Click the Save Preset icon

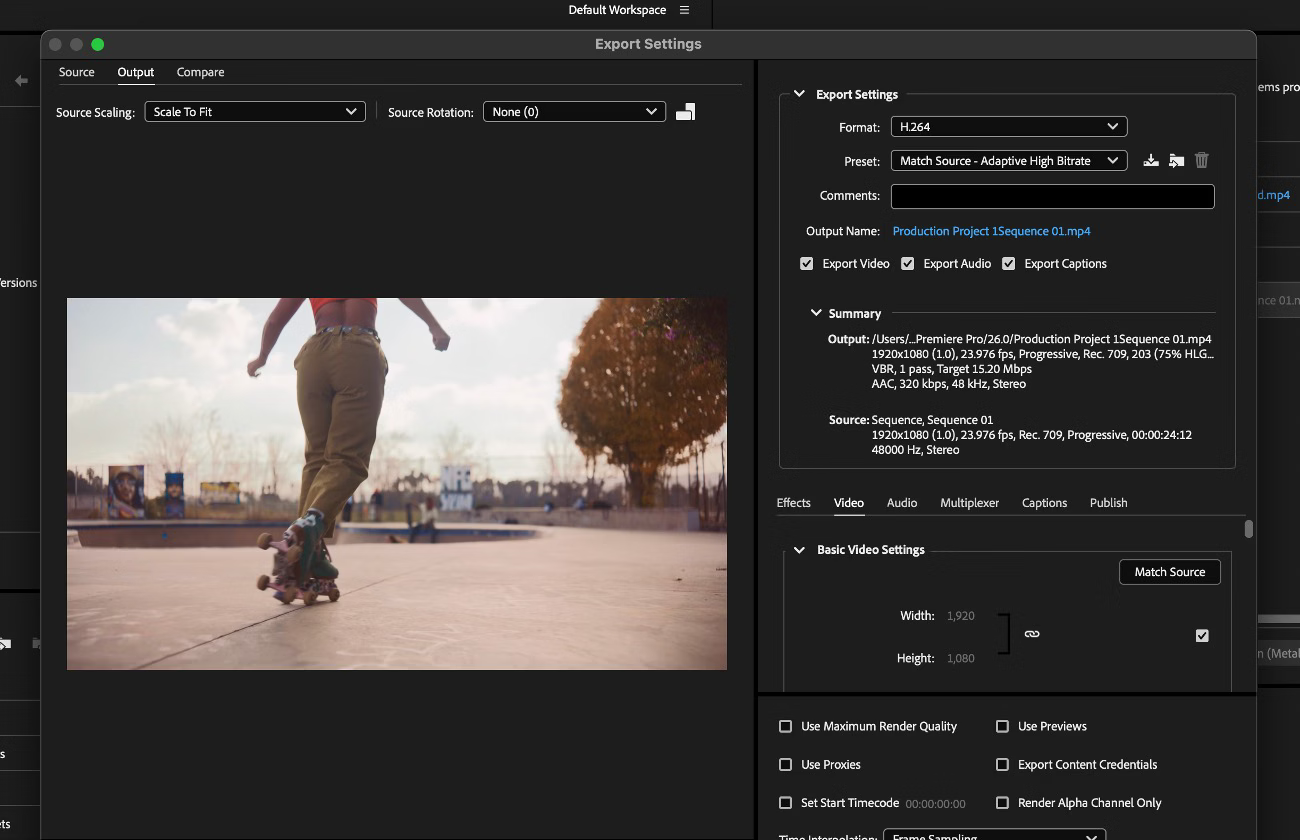click(1151, 160)
